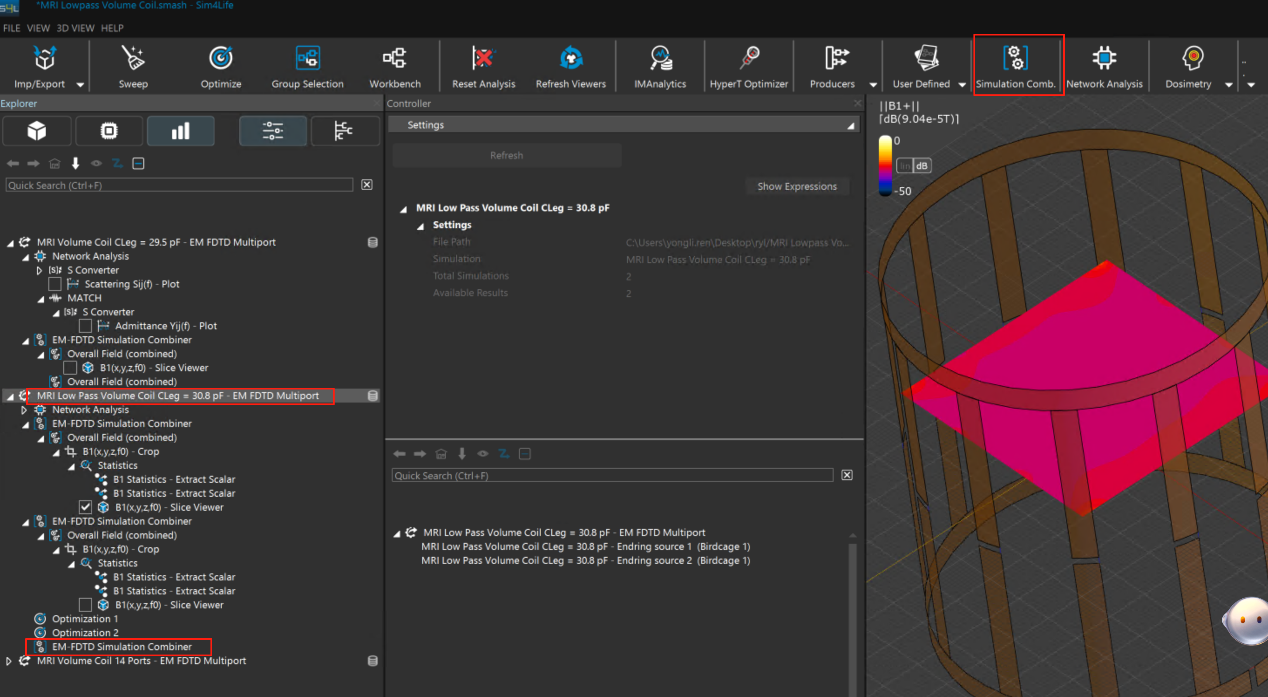Screen dimensions: 1268x697
Task: Open the Simulation Comb. tool
Action: pyautogui.click(x=1016, y=62)
